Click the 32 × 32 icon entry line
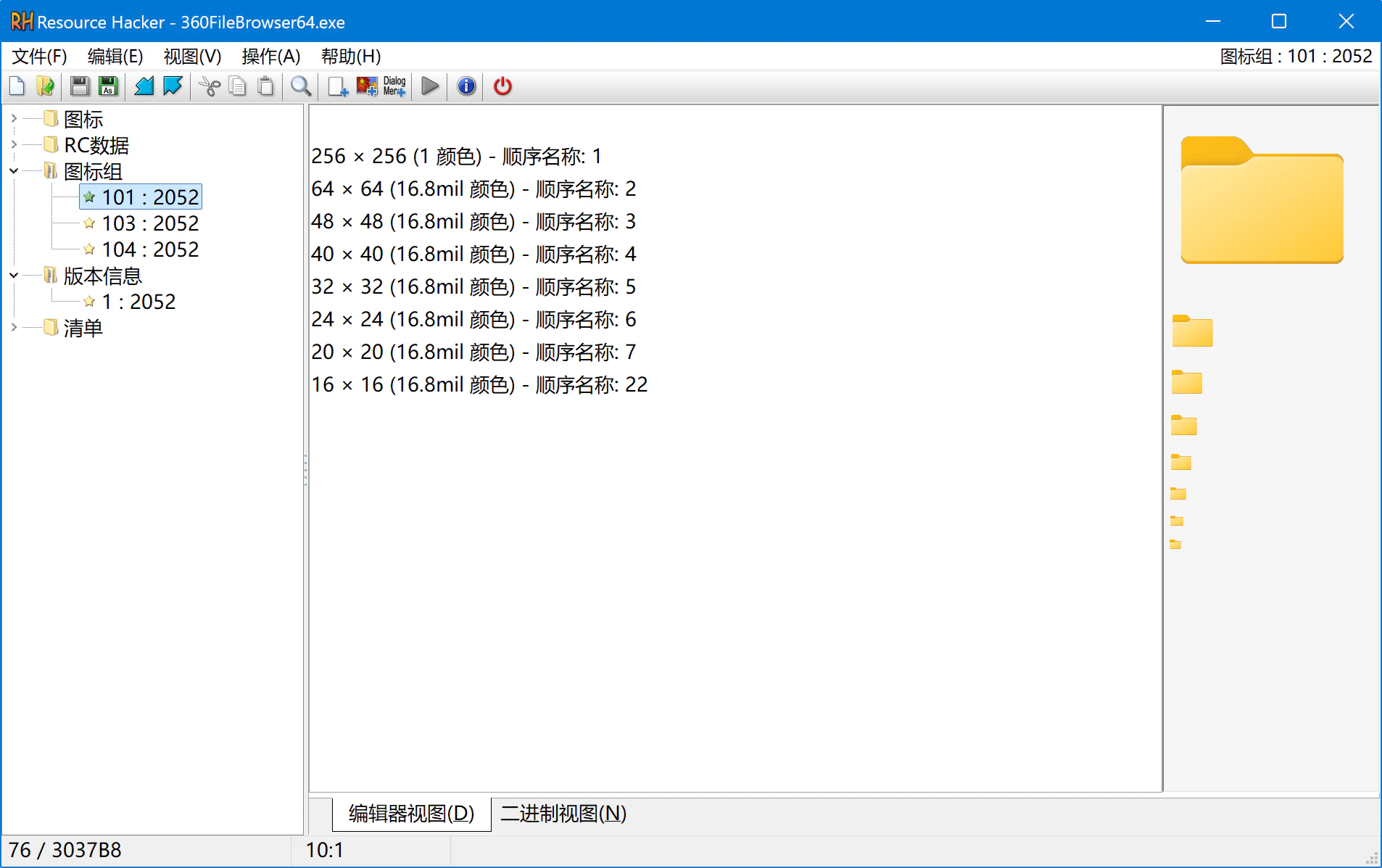The height and width of the screenshot is (868, 1382). pyautogui.click(x=473, y=286)
